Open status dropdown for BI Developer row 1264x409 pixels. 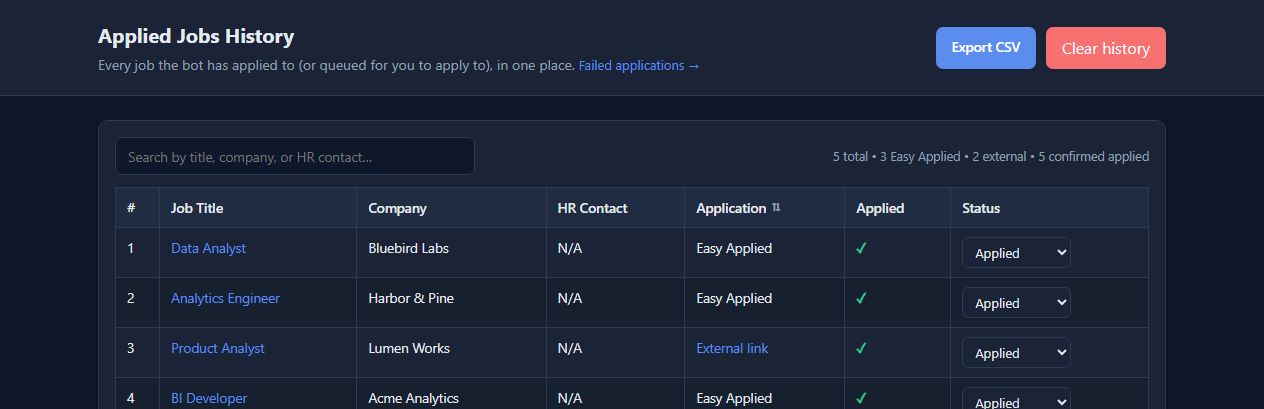coord(1016,398)
